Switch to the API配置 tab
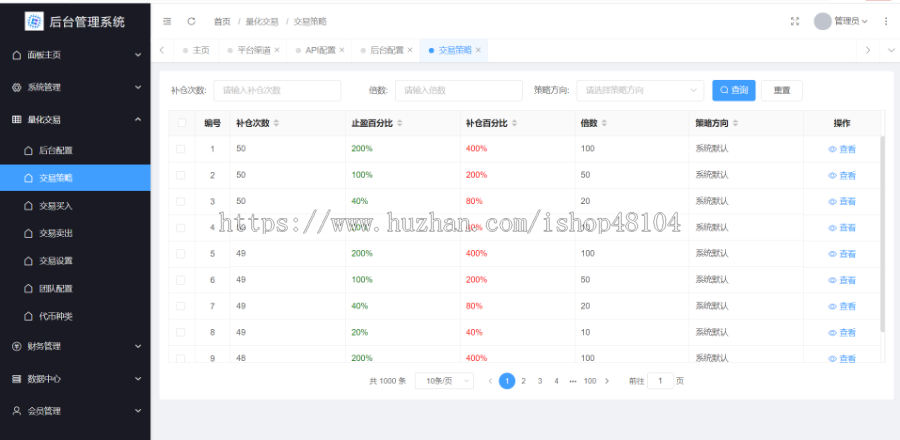Screen dimensions: 900x440 coord(320,50)
